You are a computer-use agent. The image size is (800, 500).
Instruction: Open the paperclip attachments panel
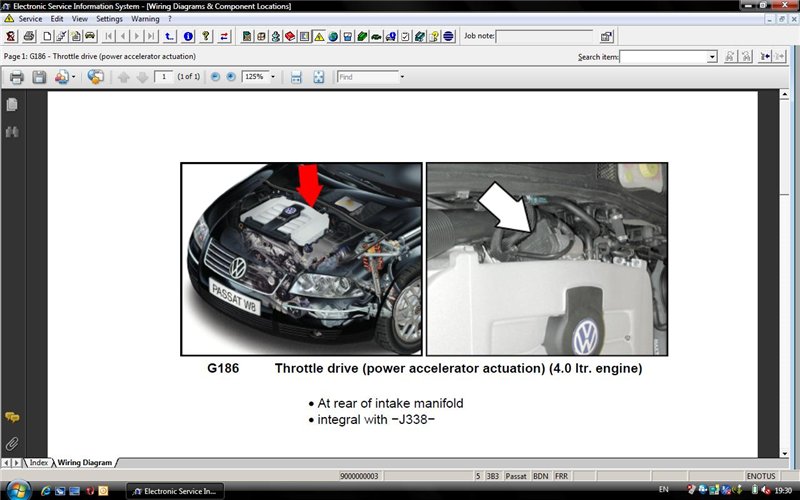[12, 443]
